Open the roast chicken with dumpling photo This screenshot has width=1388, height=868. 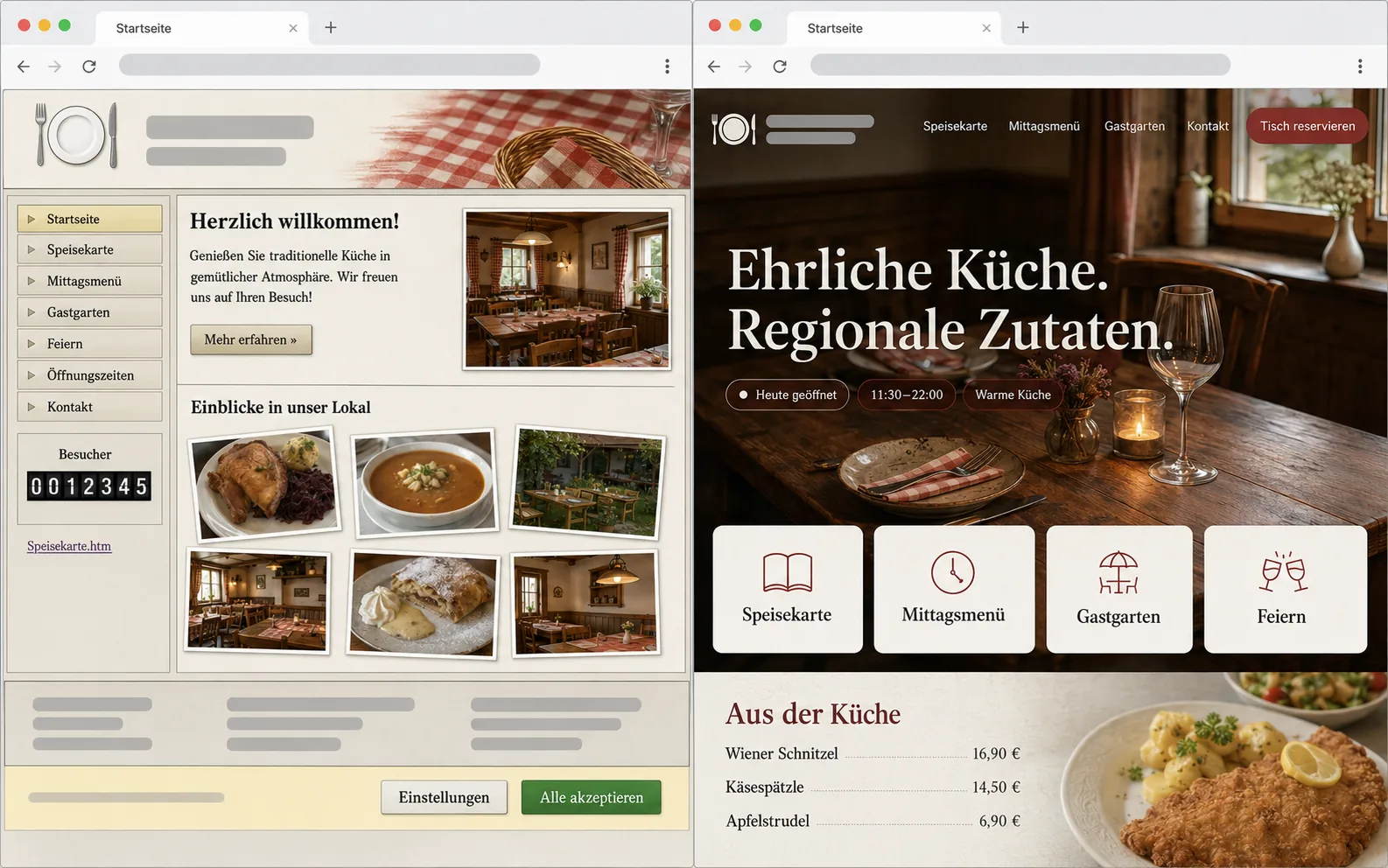click(x=265, y=484)
